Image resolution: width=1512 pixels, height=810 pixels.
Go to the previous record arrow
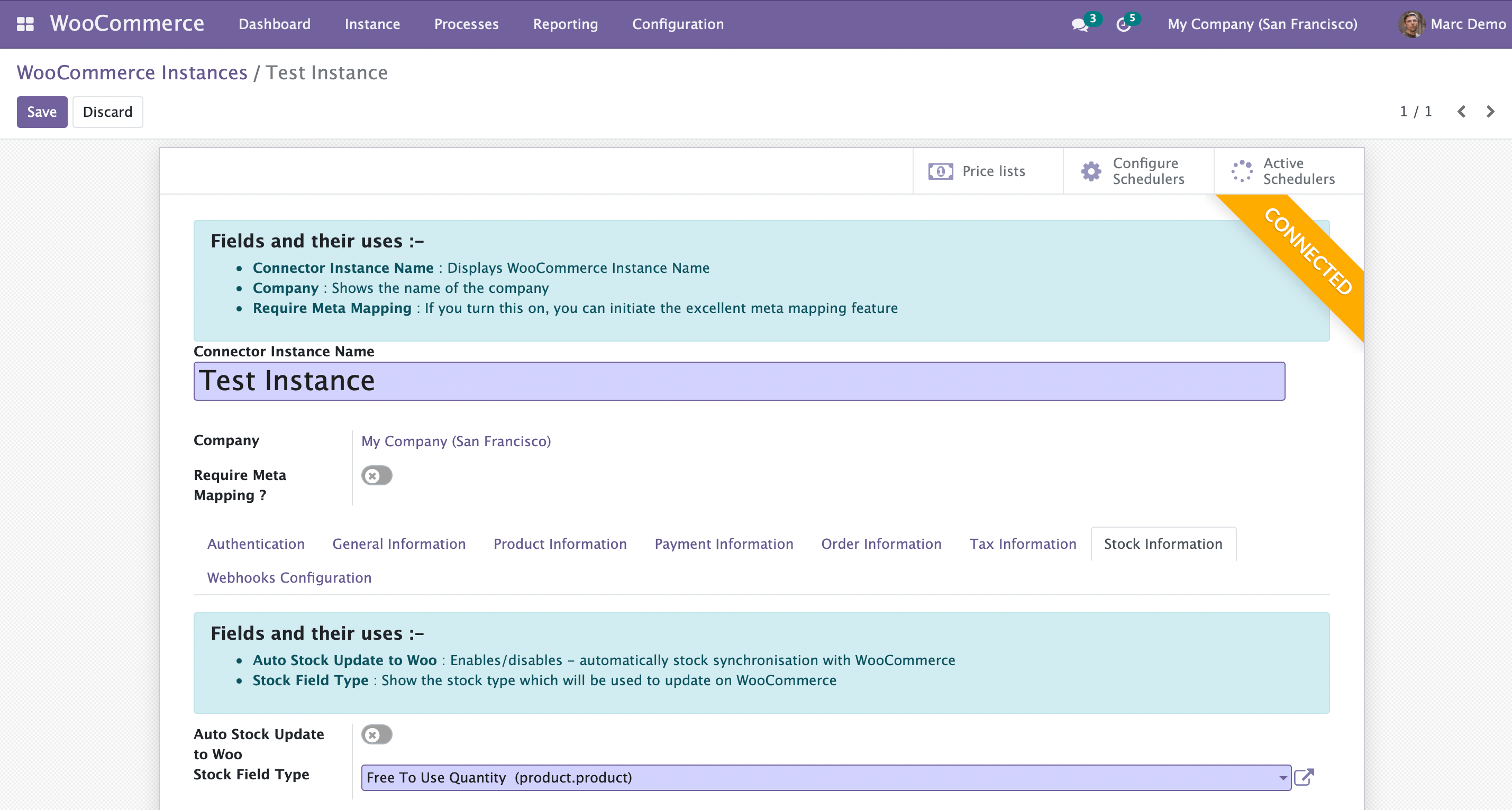pyautogui.click(x=1462, y=112)
